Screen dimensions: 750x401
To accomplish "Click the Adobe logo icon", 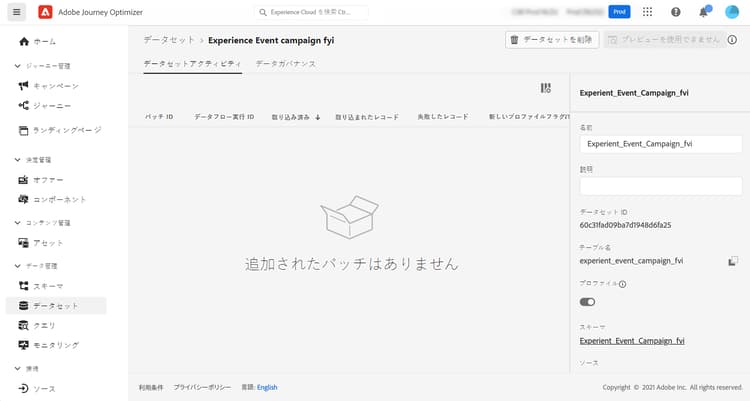I will (x=45, y=12).
